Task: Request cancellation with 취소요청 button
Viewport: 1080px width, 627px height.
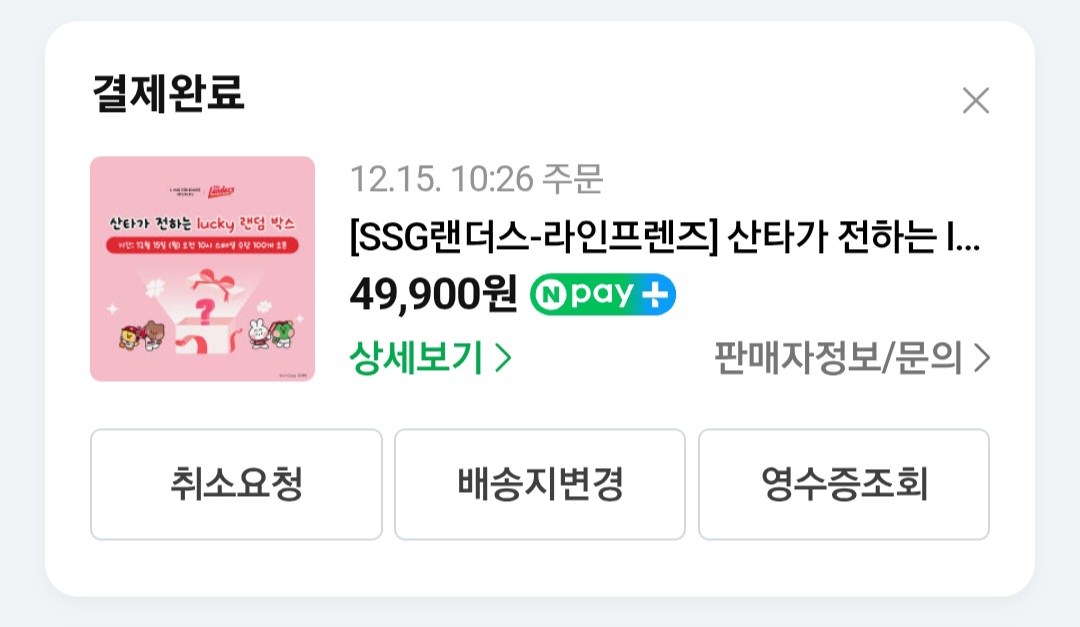Action: tap(236, 484)
